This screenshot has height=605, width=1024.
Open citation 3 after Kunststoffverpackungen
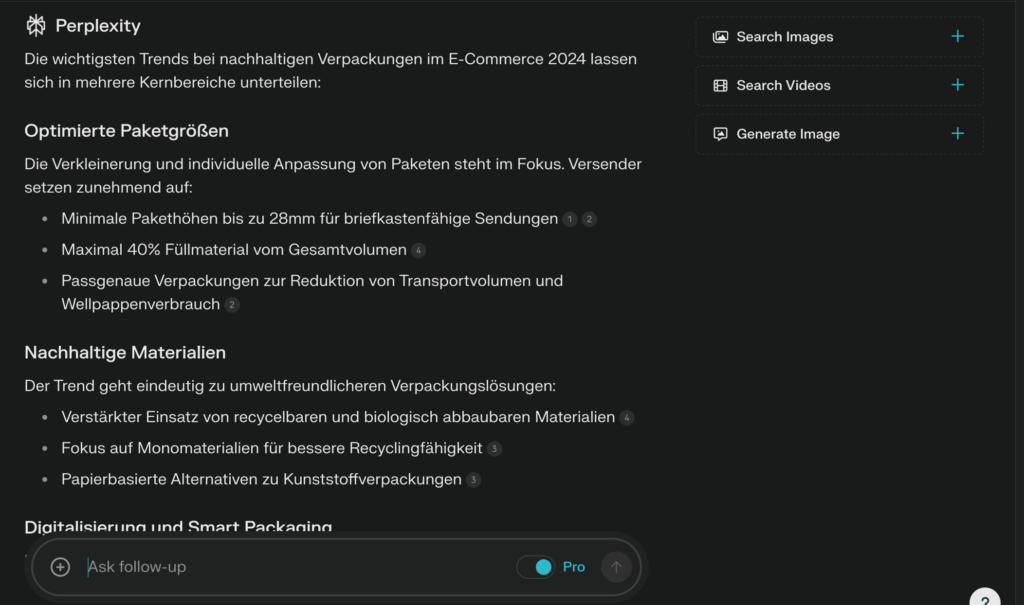pyautogui.click(x=473, y=480)
